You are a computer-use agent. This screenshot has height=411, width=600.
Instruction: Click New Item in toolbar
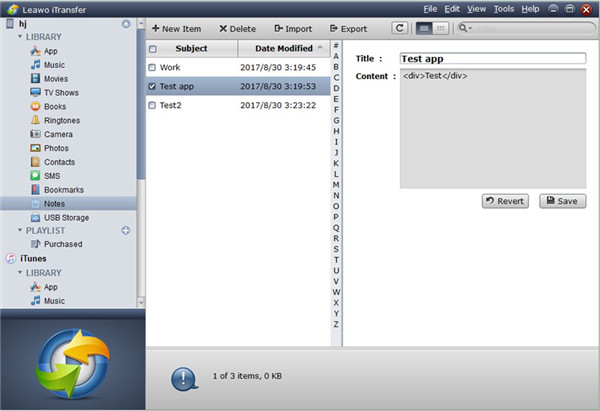(x=176, y=29)
